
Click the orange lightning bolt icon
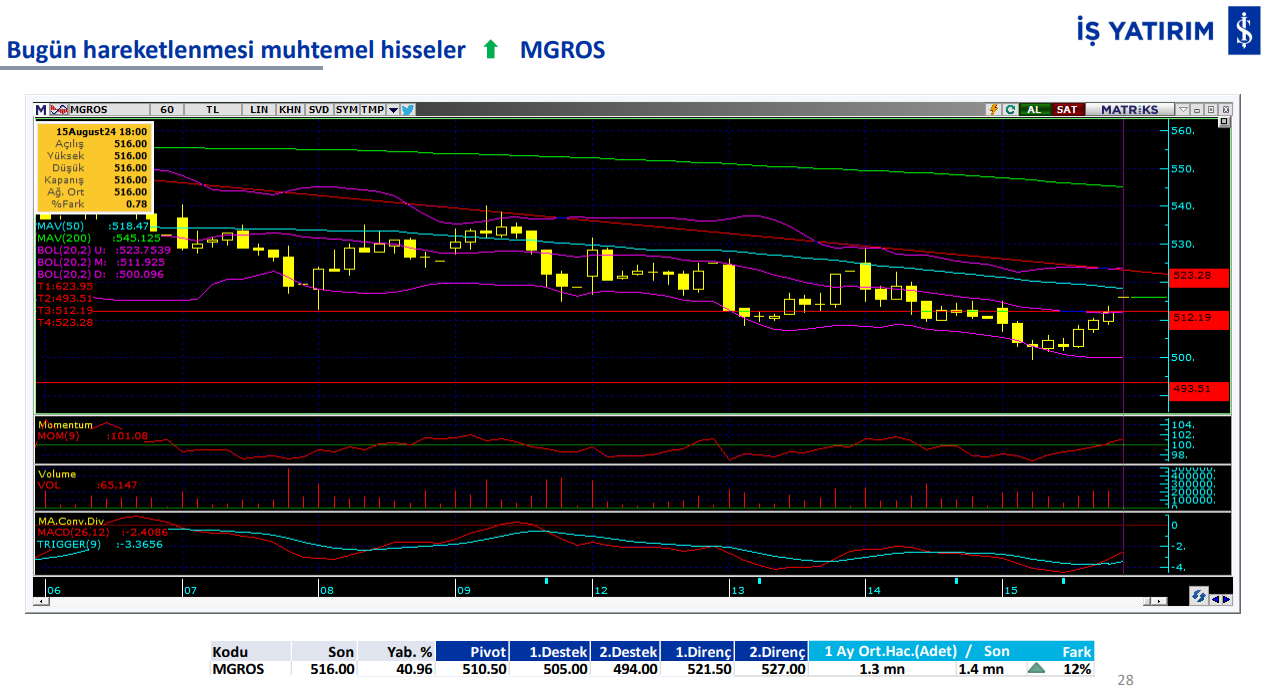(x=994, y=109)
